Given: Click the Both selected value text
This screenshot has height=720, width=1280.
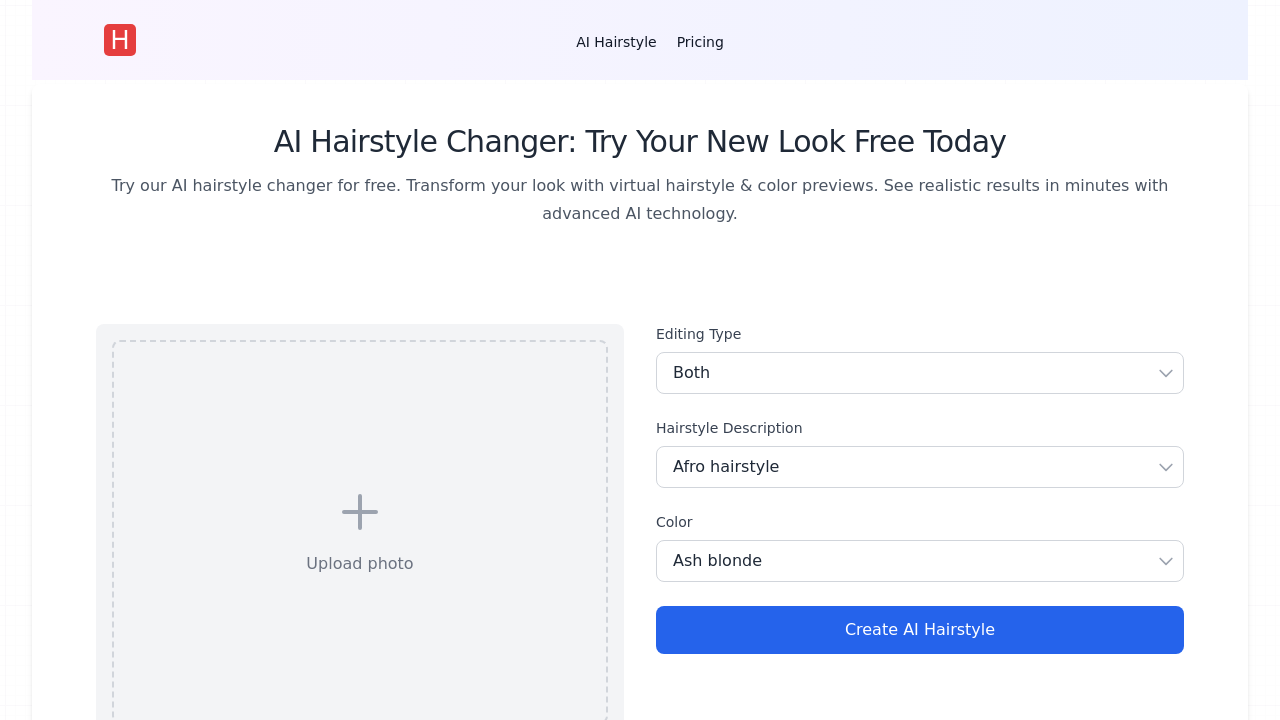Looking at the screenshot, I should click(x=691, y=372).
